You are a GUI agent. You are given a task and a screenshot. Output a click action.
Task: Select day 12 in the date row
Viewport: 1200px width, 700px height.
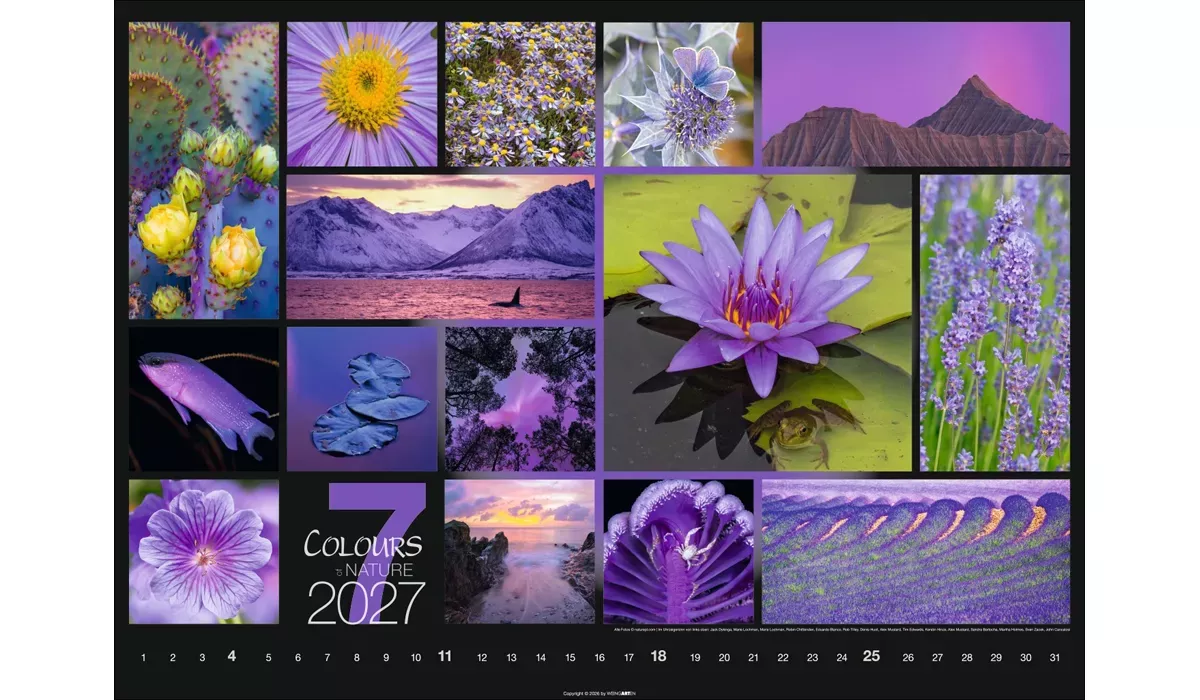click(482, 658)
